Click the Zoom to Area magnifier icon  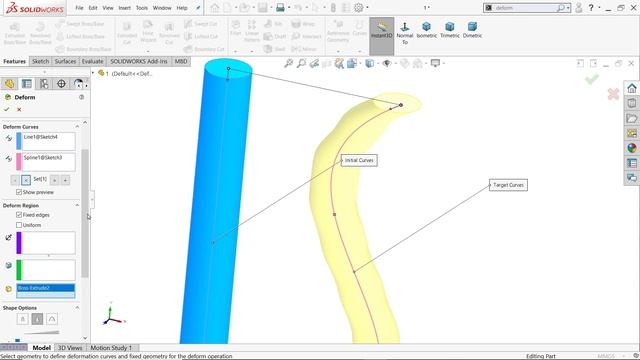(301, 63)
